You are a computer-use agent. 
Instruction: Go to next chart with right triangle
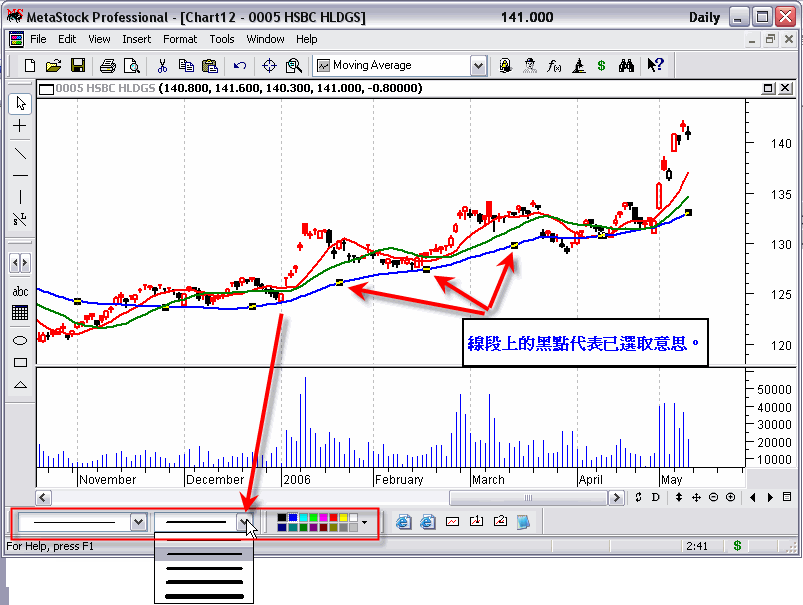click(770, 497)
